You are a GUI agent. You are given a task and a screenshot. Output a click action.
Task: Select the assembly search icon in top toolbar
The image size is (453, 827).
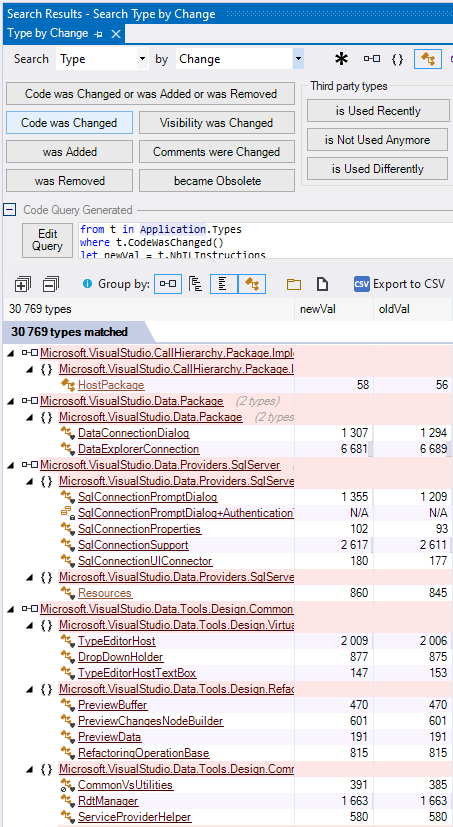[x=372, y=59]
